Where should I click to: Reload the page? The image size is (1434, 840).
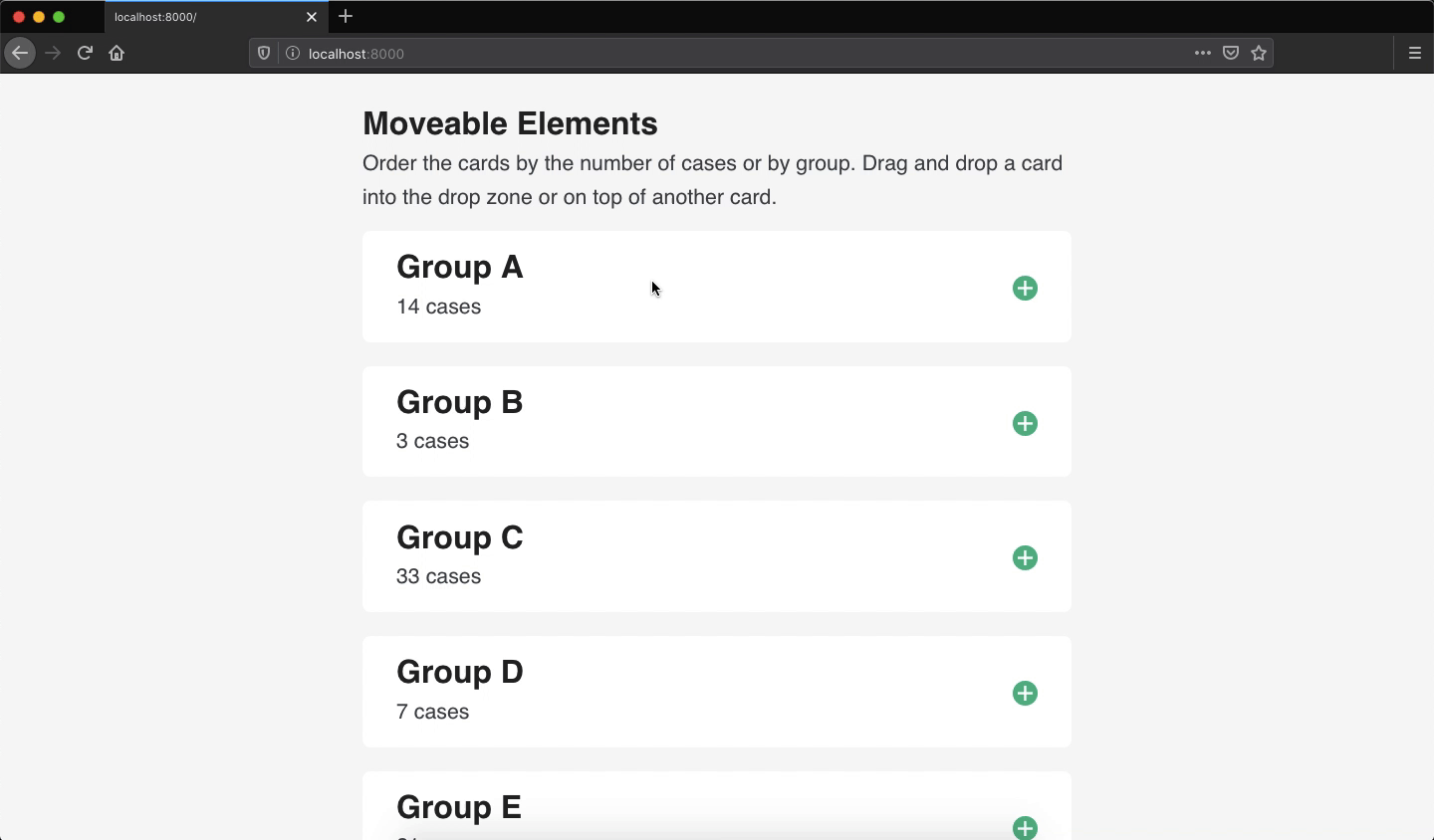(86, 54)
